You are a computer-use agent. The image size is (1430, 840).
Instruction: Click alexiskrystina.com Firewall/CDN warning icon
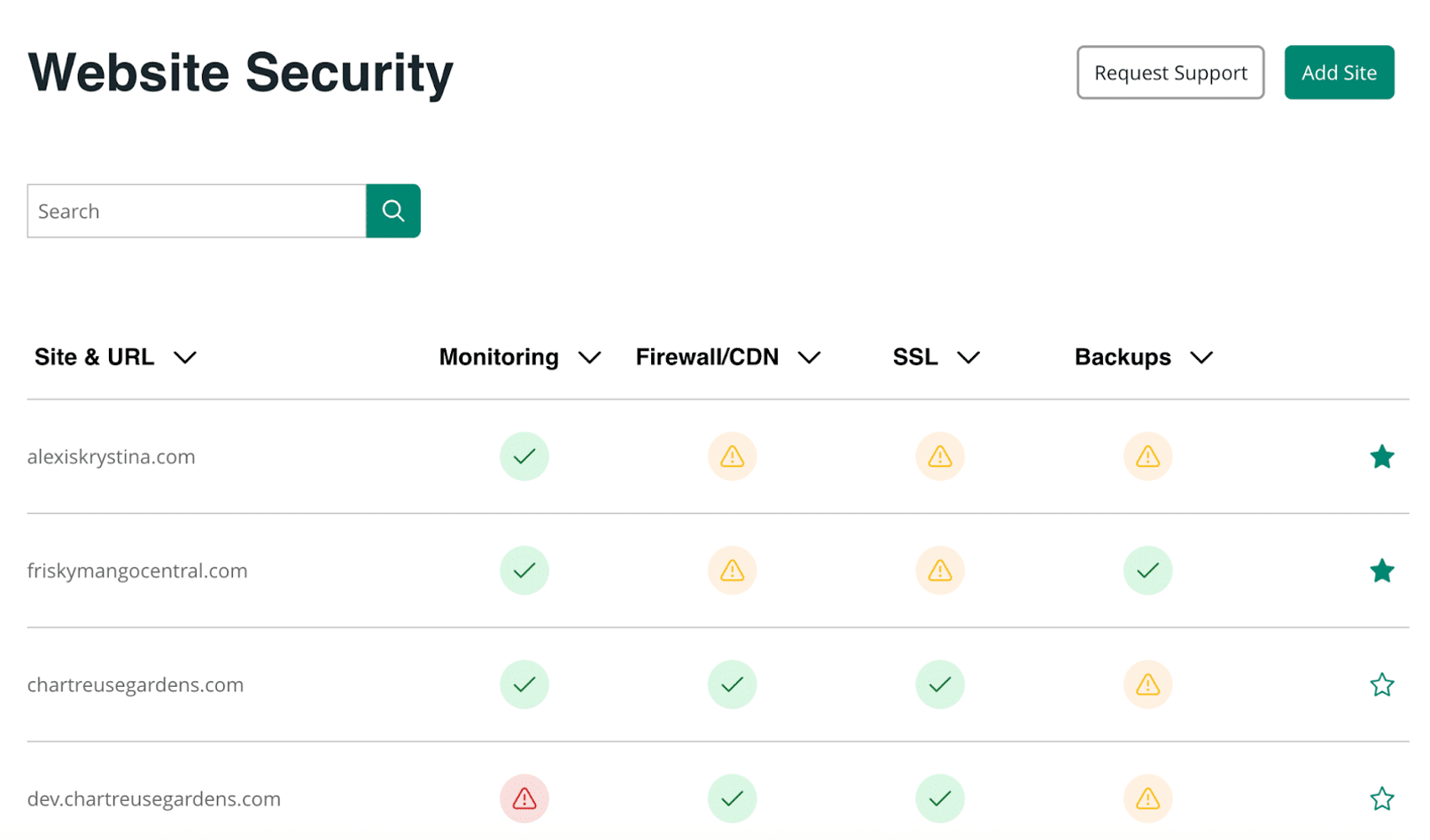(732, 456)
